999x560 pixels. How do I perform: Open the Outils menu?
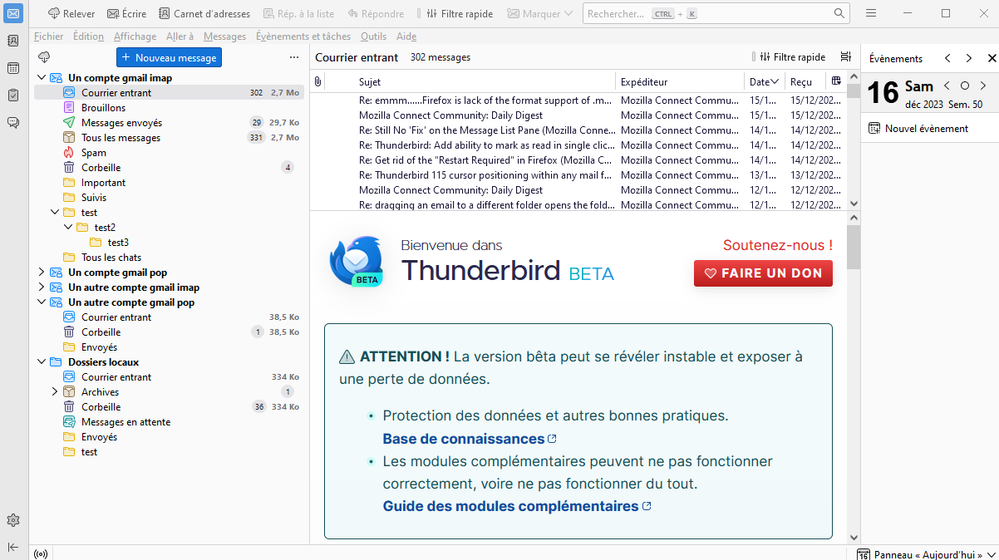373,36
